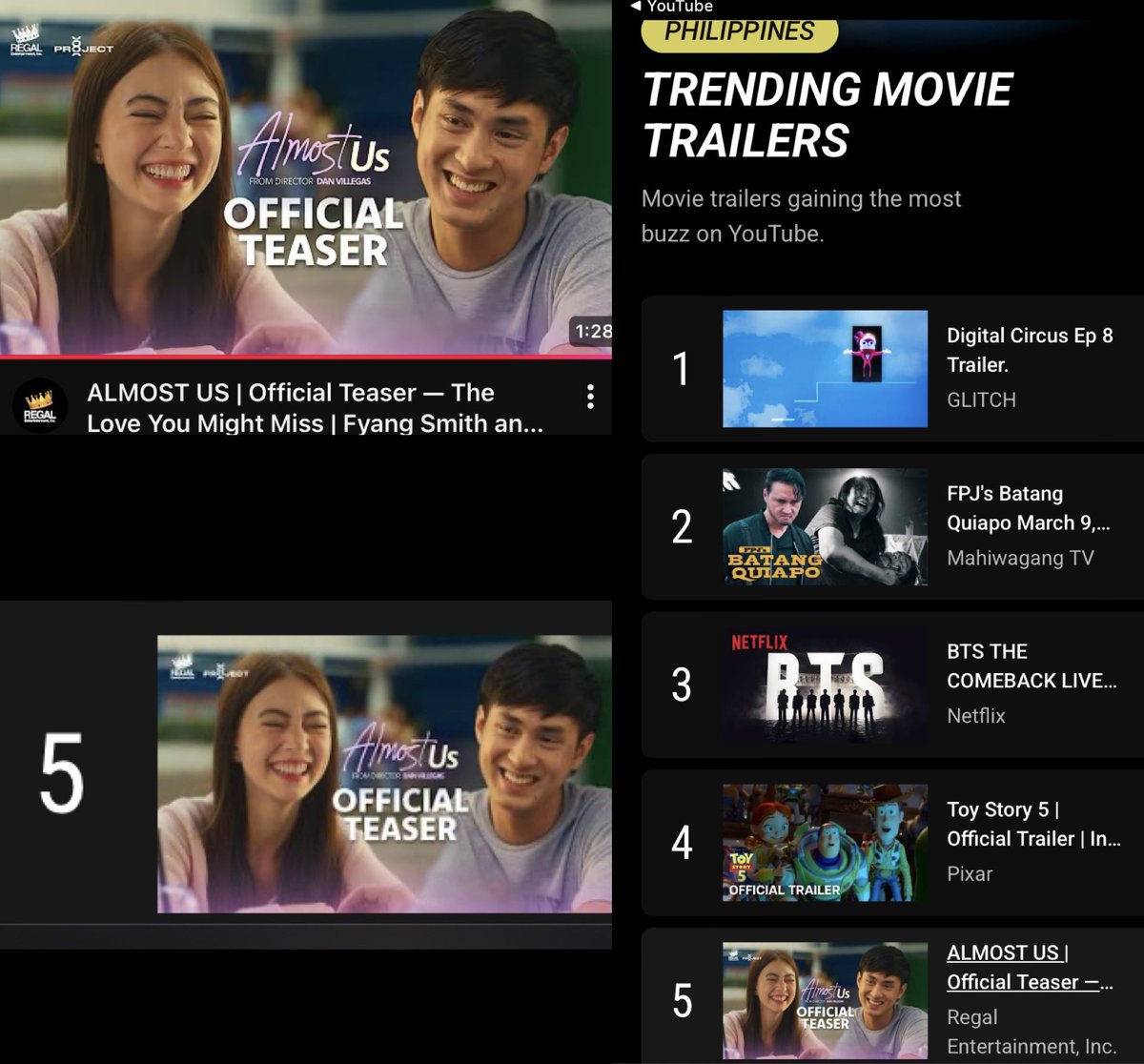Select the TRENDING MOVIE TRAILERS heading

click(827, 115)
